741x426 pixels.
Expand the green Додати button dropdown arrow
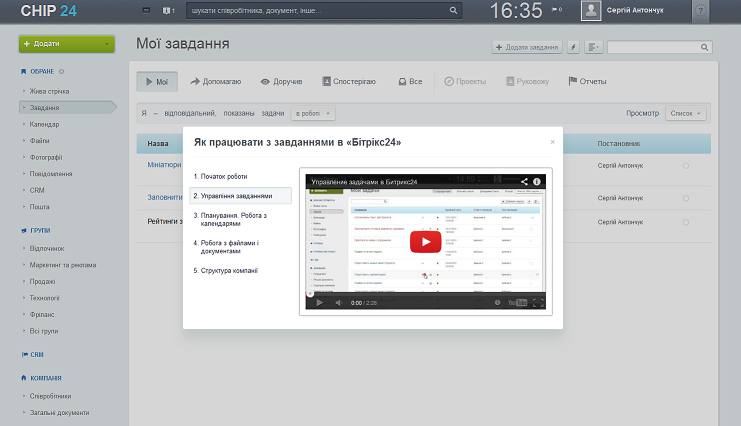(107, 44)
